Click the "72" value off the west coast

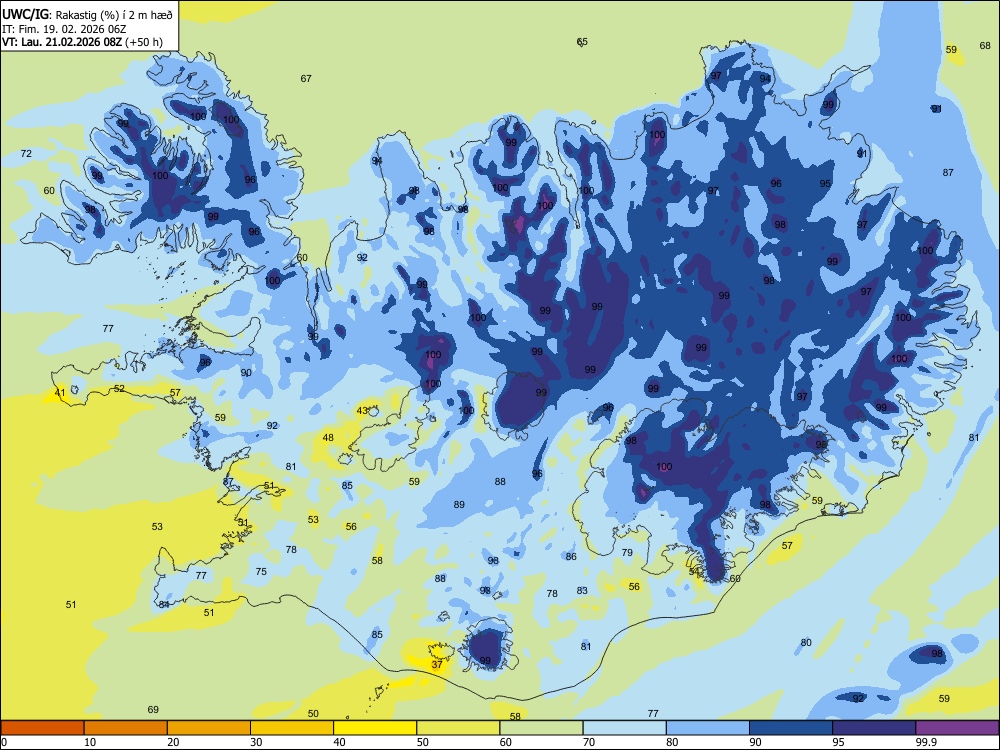tap(26, 153)
